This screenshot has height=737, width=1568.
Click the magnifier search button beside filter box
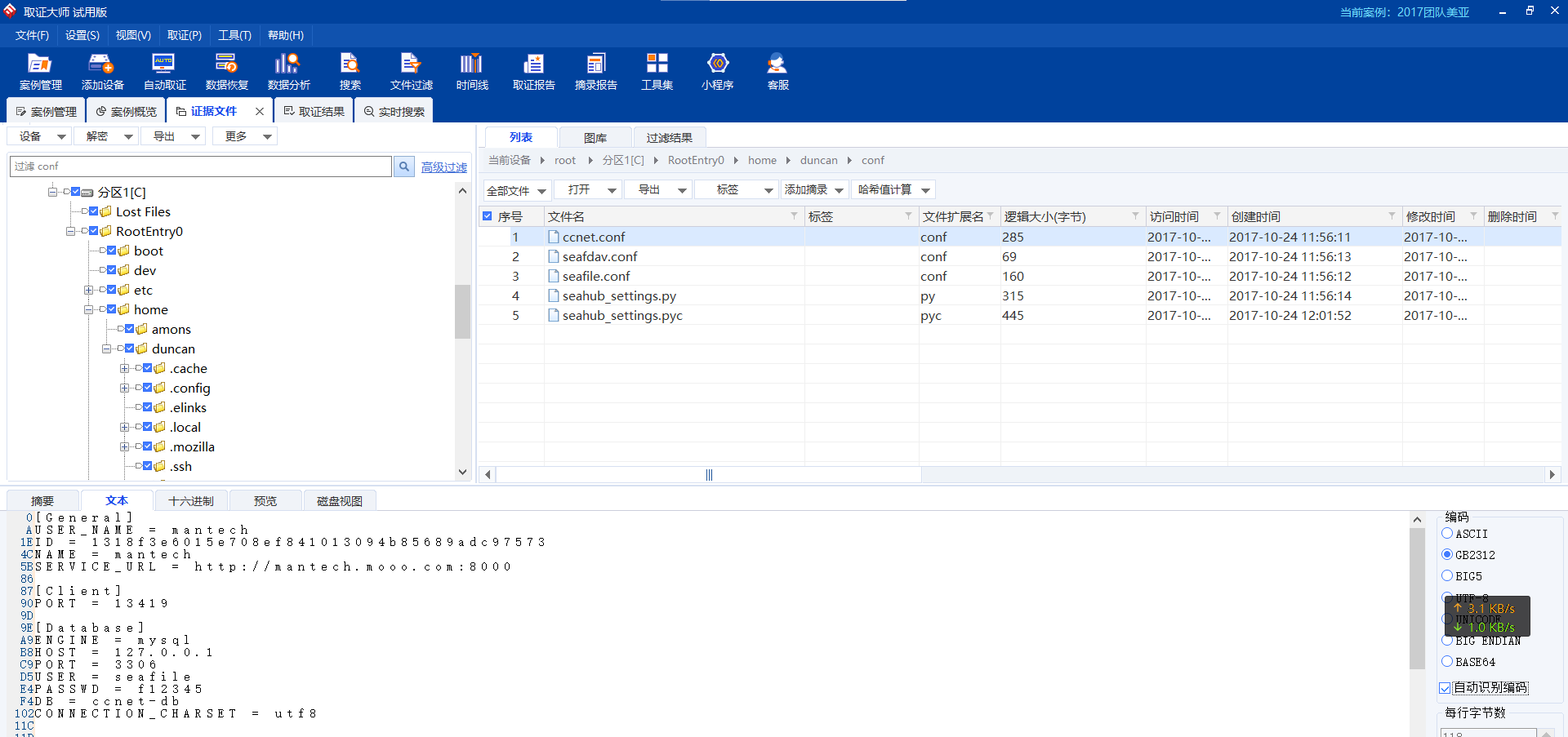click(x=404, y=166)
